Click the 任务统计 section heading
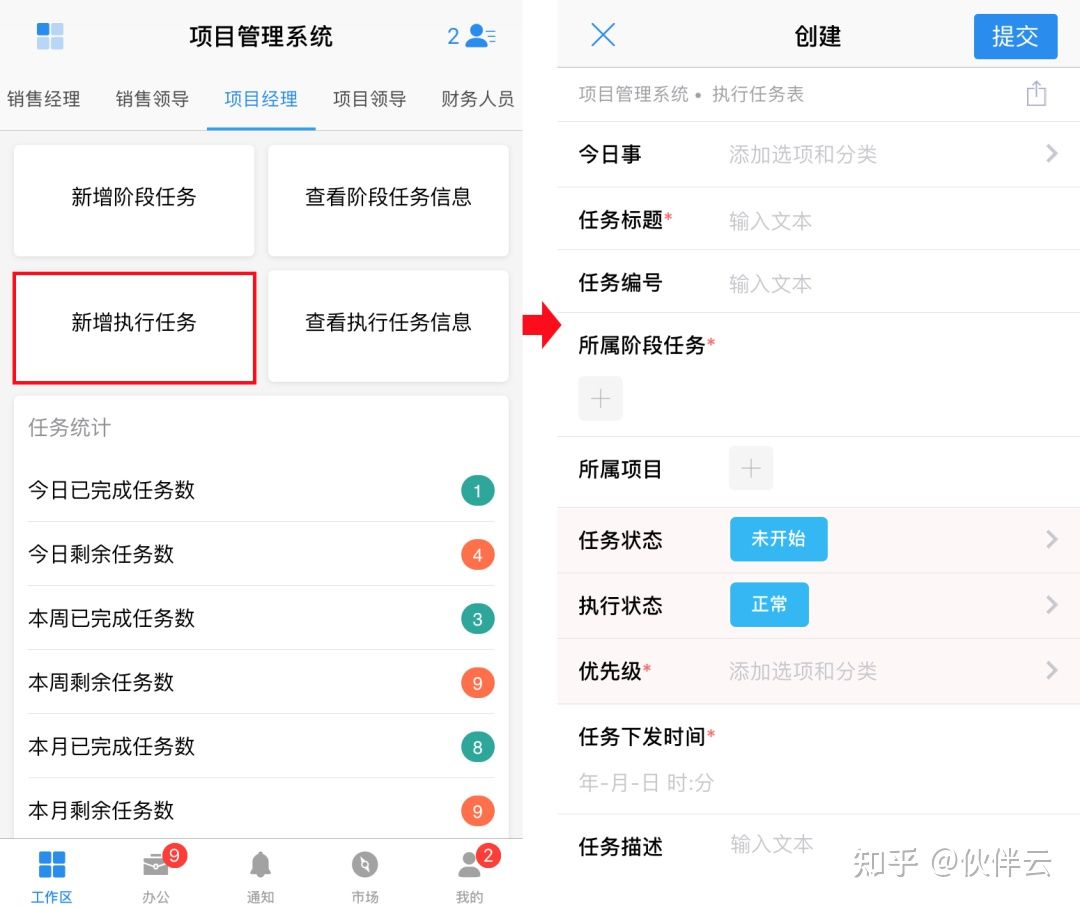The width and height of the screenshot is (1080, 907). click(x=69, y=428)
